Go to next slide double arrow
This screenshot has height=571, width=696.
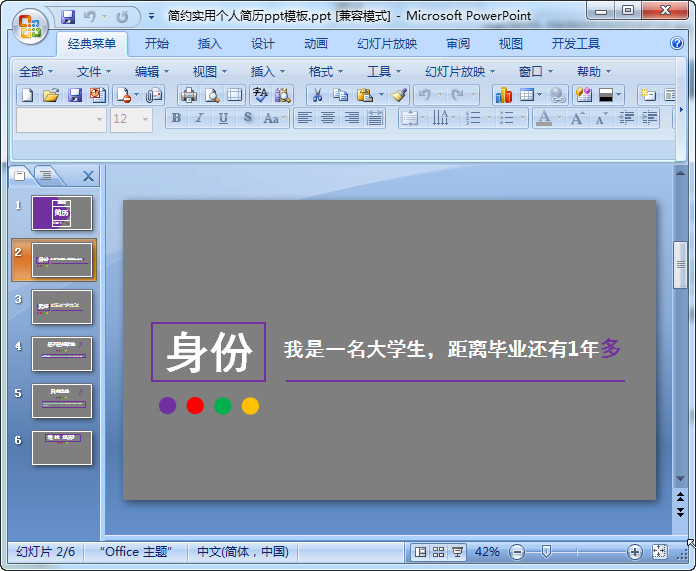click(x=680, y=512)
